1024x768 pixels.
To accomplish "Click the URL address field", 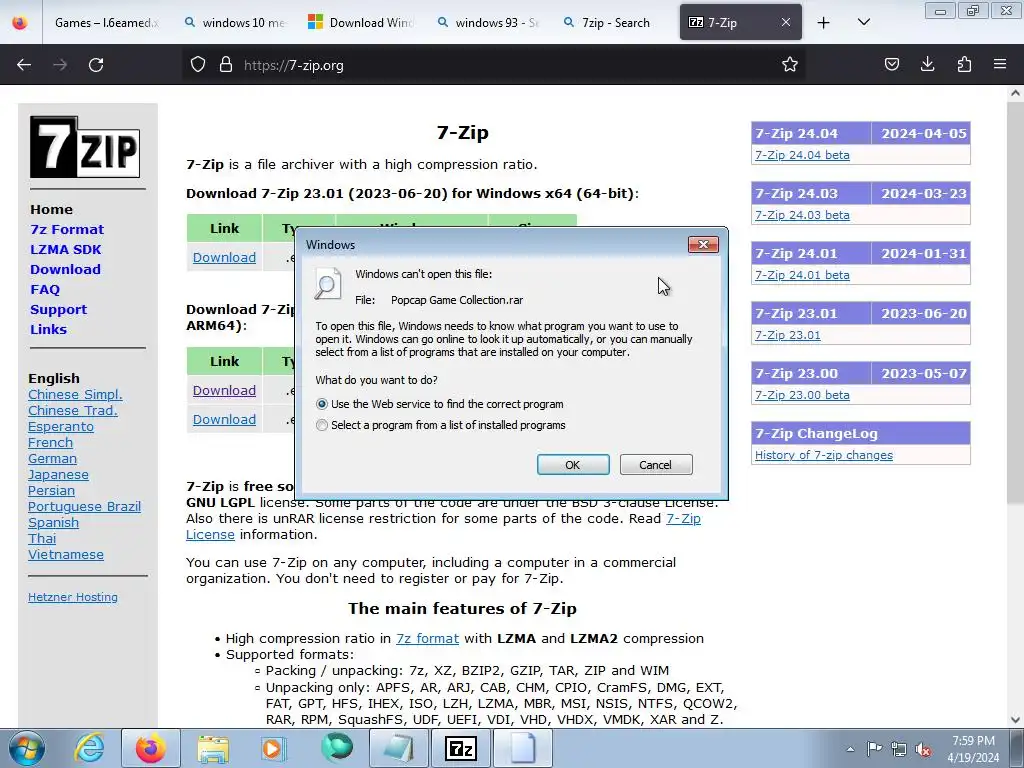I will point(496,65).
